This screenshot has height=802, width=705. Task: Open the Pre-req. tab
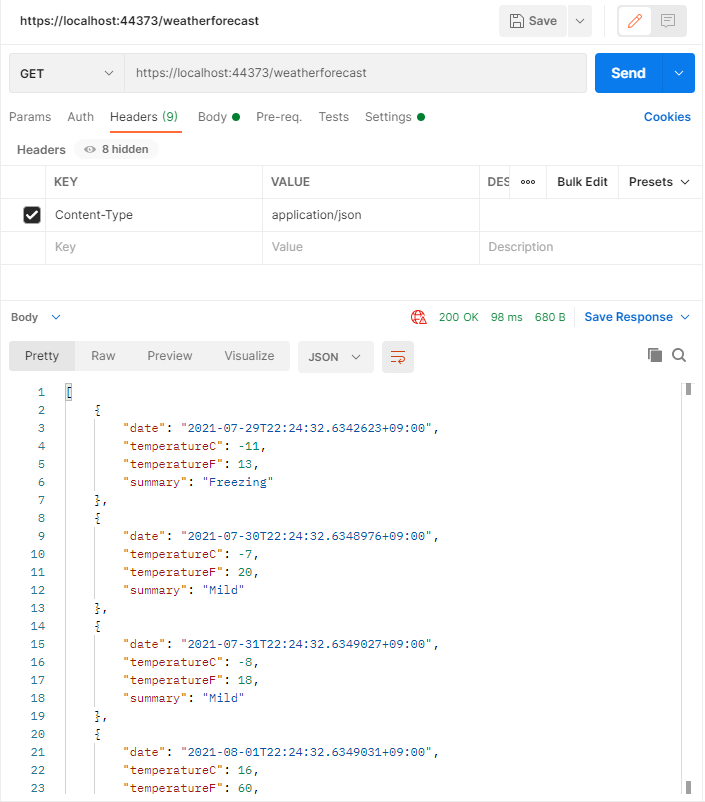tap(279, 117)
